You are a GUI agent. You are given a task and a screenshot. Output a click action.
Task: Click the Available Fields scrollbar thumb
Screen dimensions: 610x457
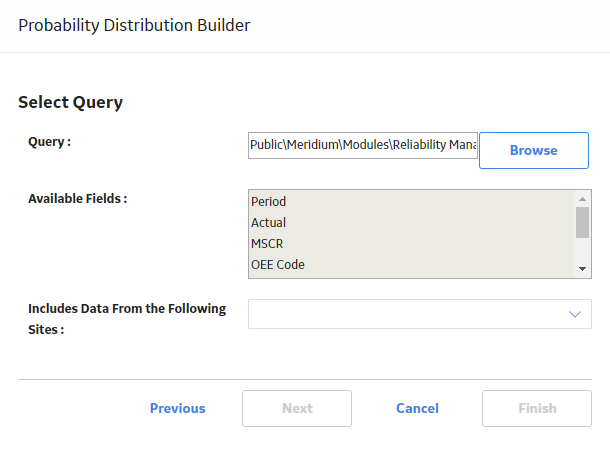582,222
